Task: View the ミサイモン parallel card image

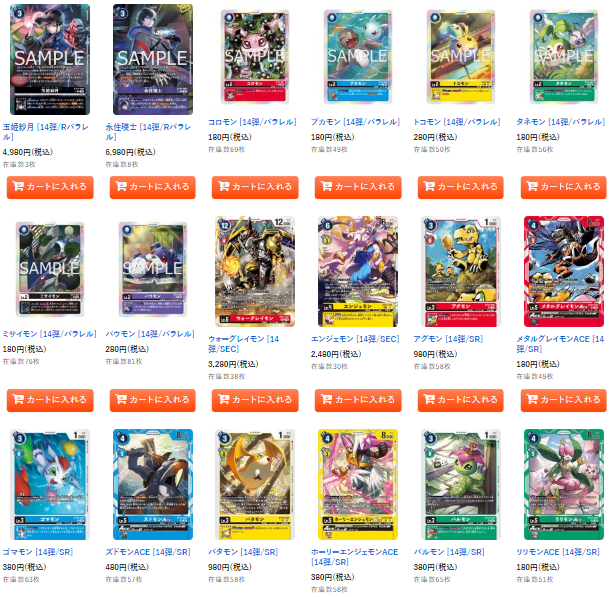Action: pos(50,269)
